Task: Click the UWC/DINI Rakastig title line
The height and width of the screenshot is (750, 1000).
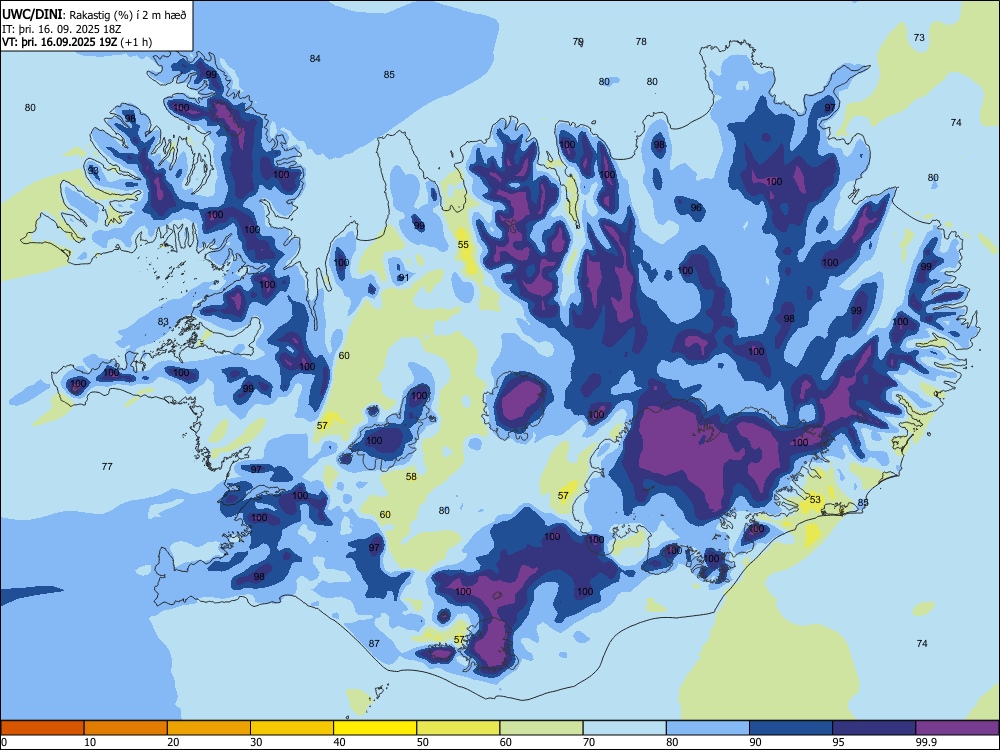Action: click(x=94, y=15)
